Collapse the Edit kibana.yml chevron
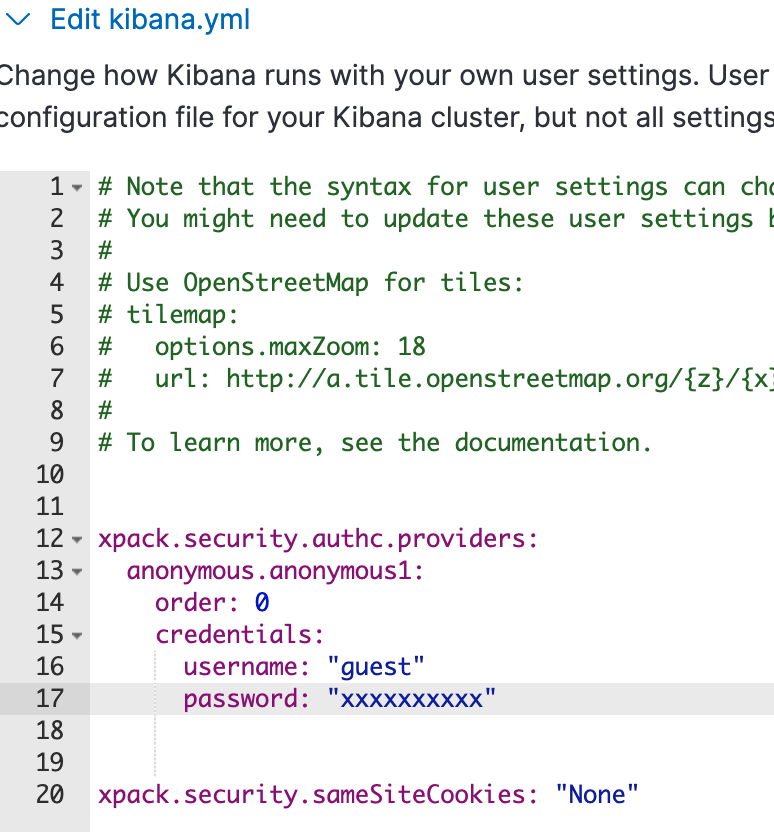Screen dimensions: 774x832 pyautogui.click(x=18, y=20)
